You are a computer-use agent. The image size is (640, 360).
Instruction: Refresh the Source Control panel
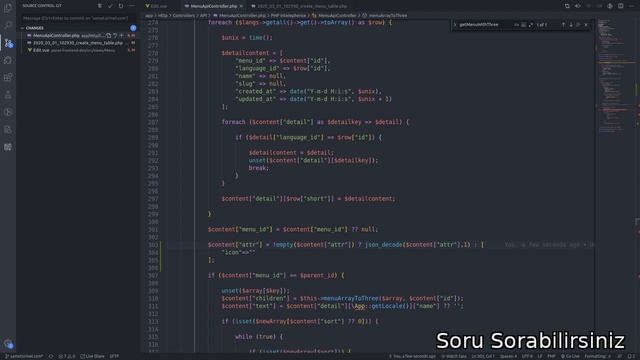coord(121,6)
